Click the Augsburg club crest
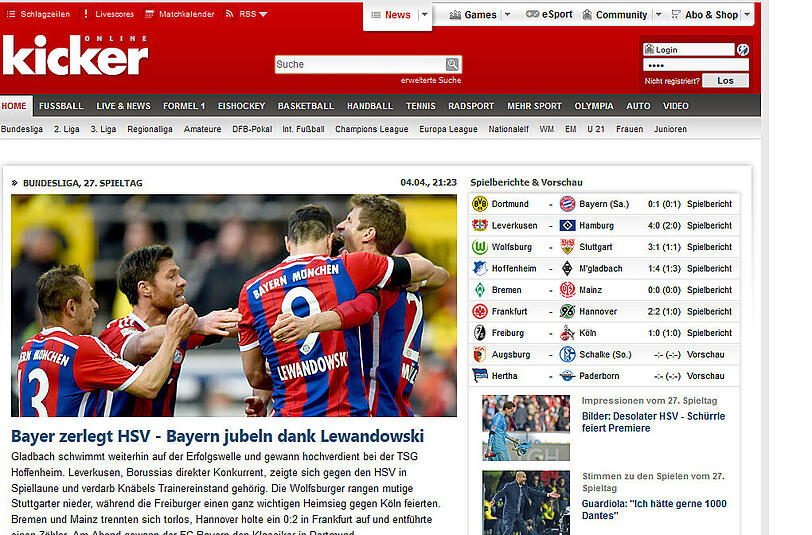Screen dimensions: 812x535 pyautogui.click(x=480, y=354)
